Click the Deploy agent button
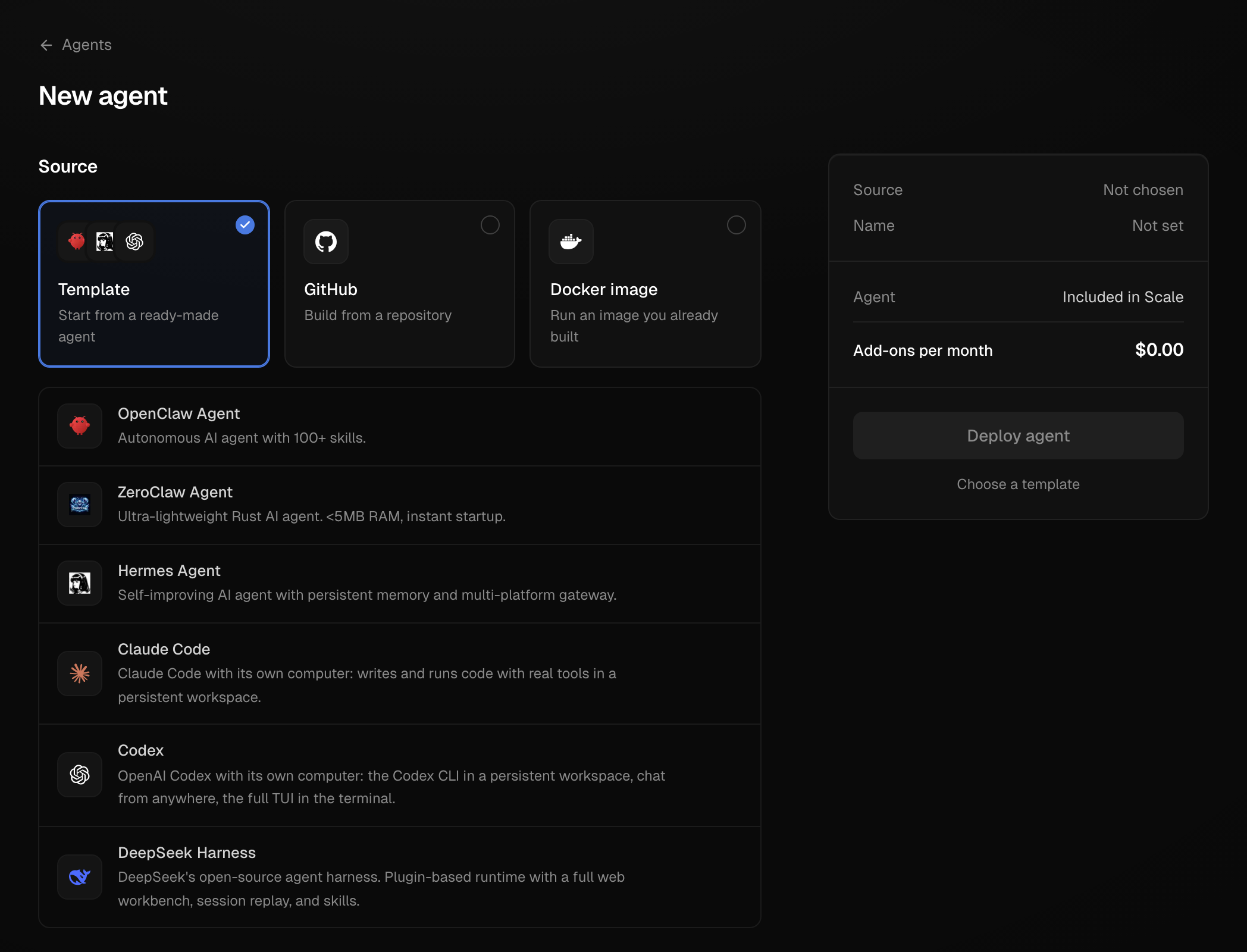This screenshot has width=1247, height=952. click(x=1019, y=436)
